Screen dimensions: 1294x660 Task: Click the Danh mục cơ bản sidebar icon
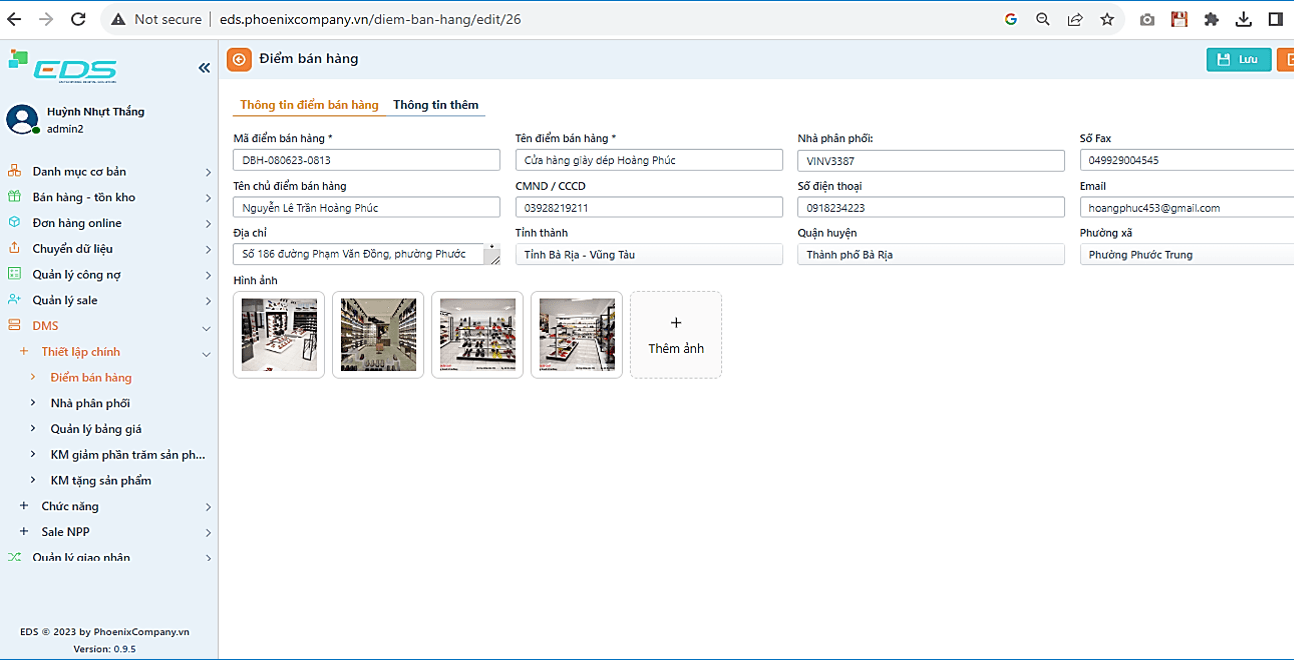tap(14, 171)
